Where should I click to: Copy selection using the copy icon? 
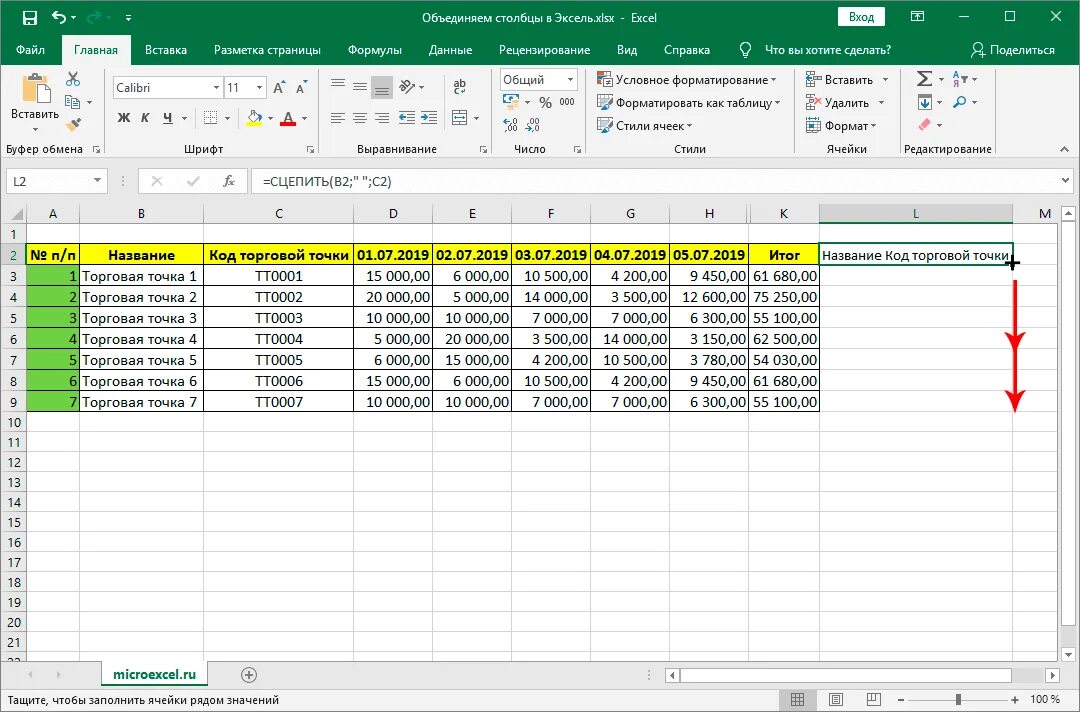(x=72, y=102)
